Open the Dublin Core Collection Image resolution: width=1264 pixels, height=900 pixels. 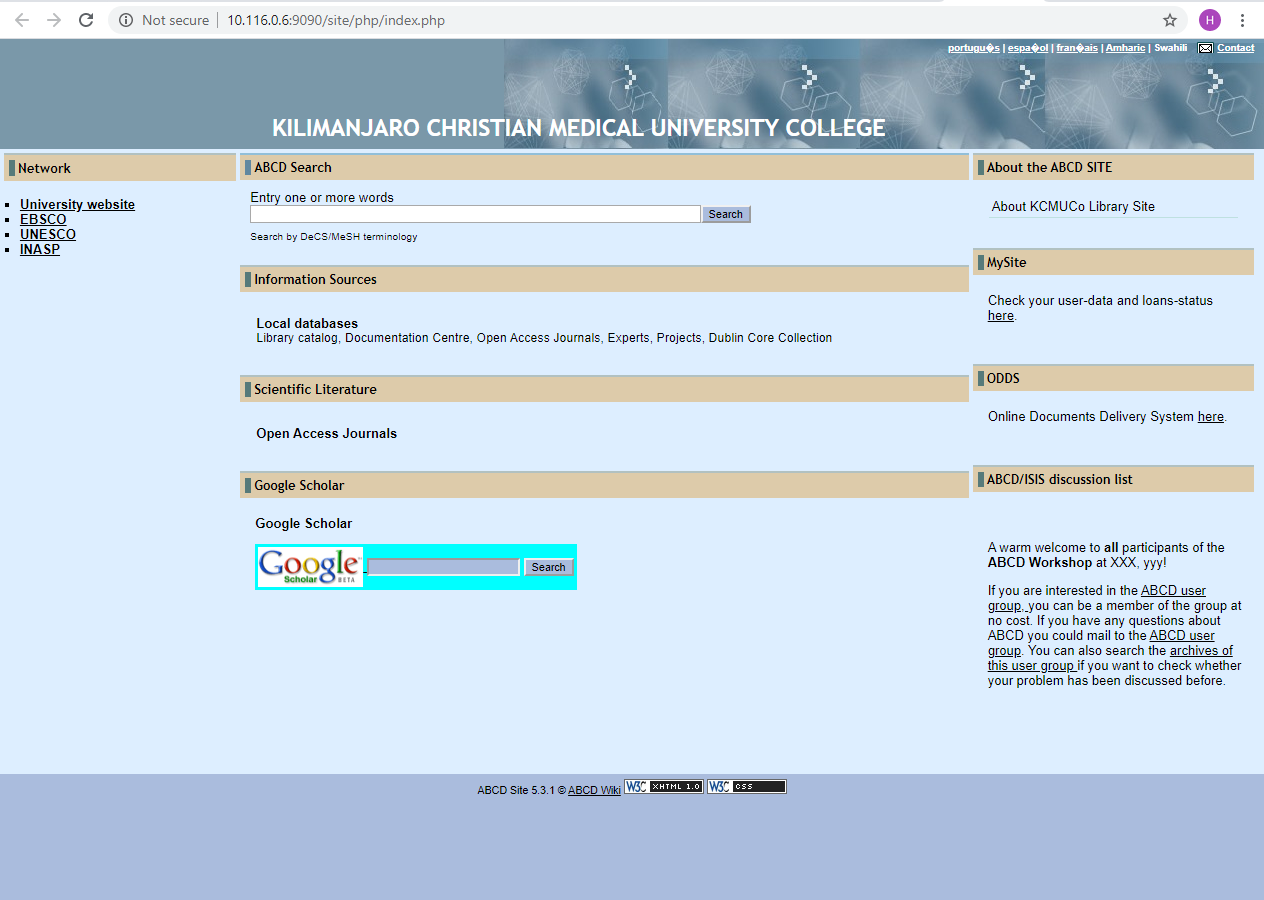pos(770,338)
